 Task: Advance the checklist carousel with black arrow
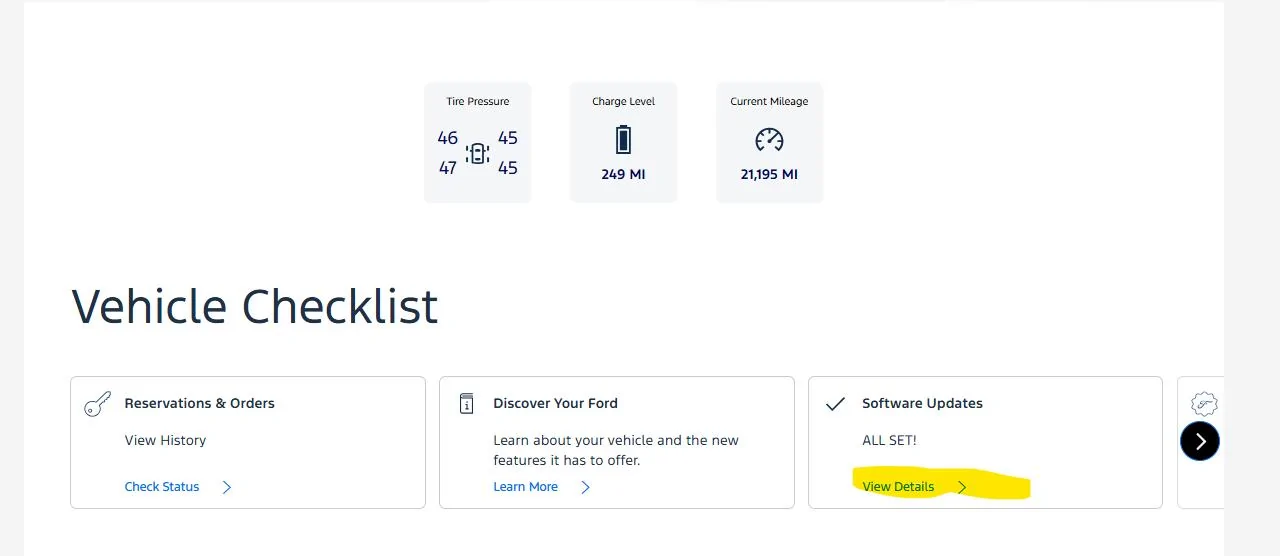1200,441
